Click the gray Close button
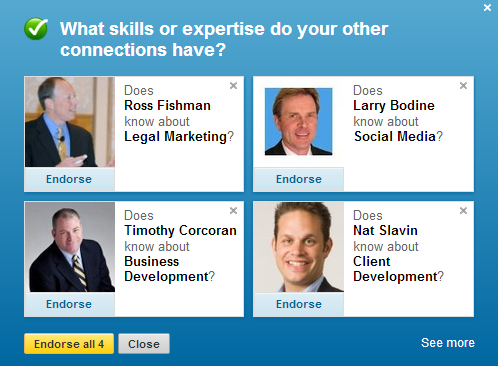 tap(144, 344)
